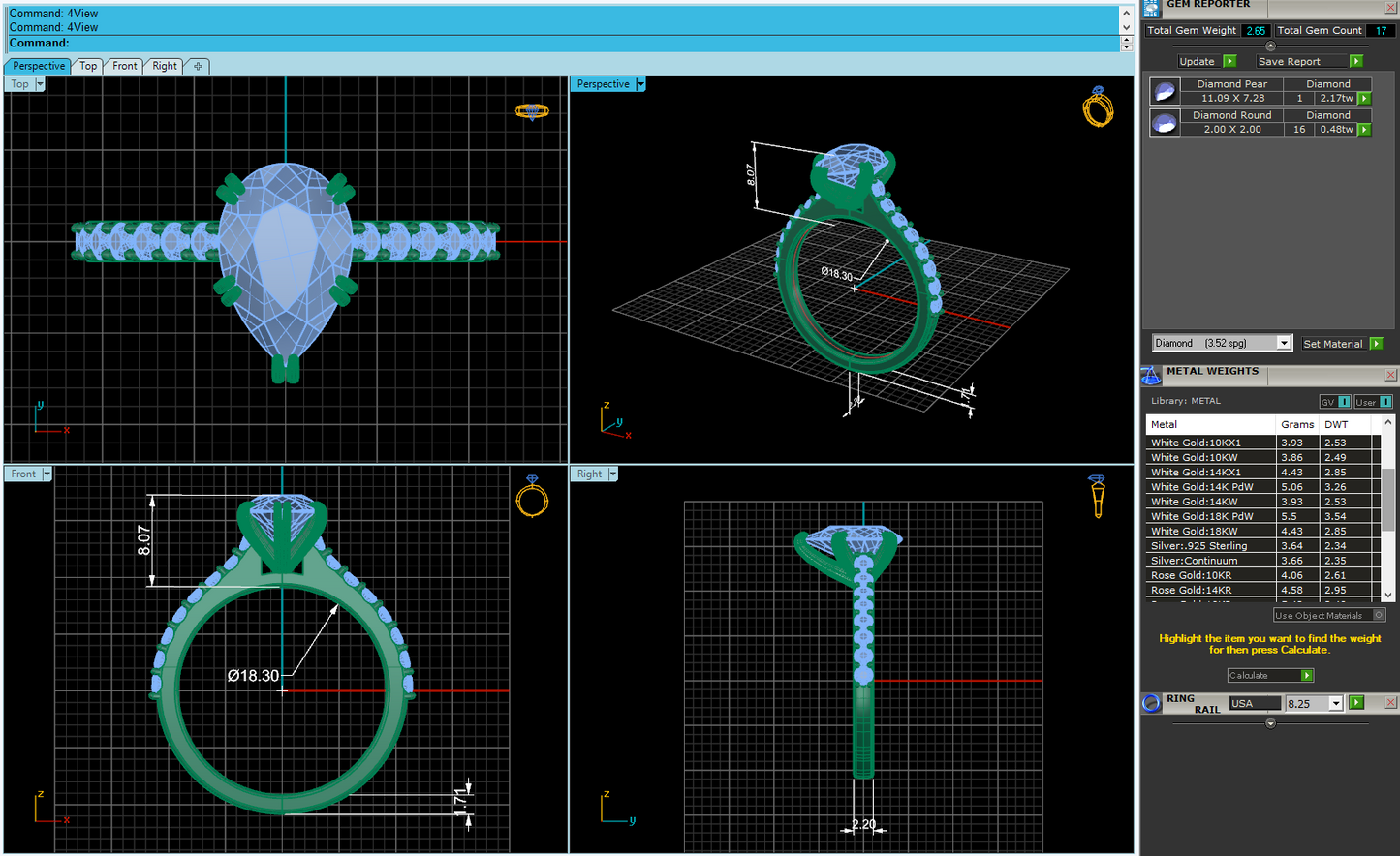Open the Front viewport title dropdown
1400x856 pixels.
click(x=47, y=474)
